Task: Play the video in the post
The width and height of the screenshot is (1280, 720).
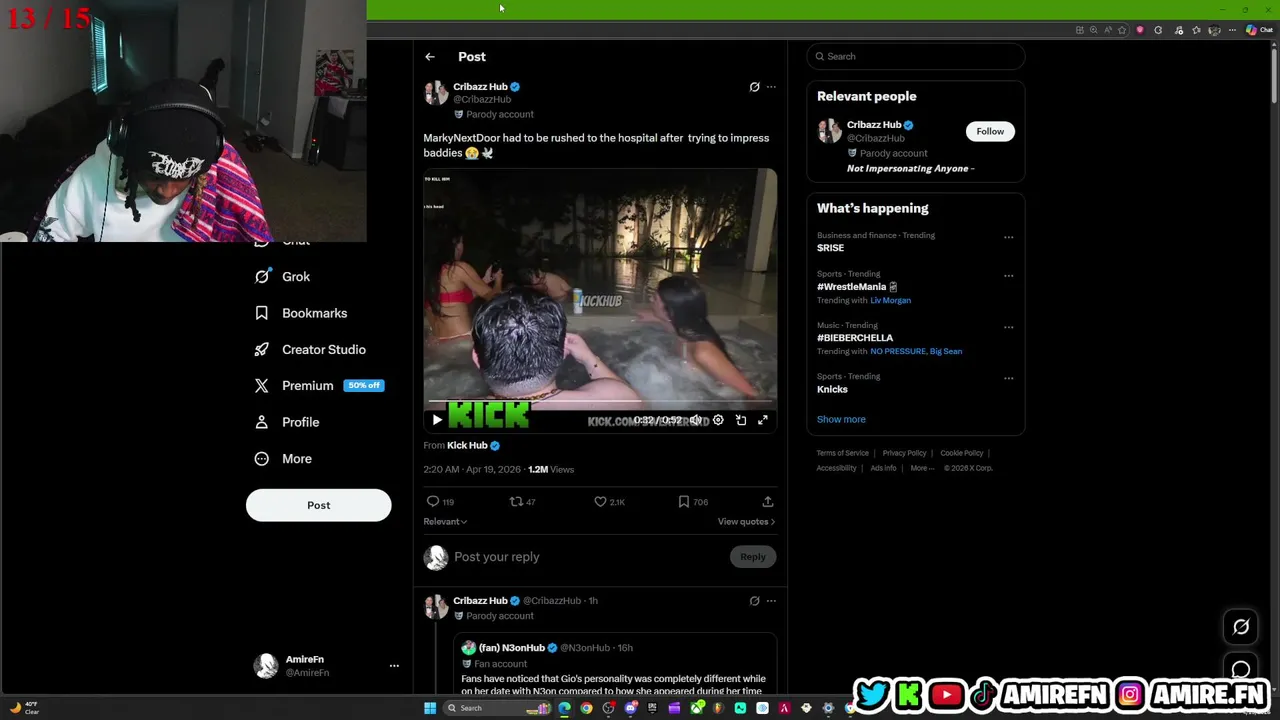Action: tap(436, 420)
